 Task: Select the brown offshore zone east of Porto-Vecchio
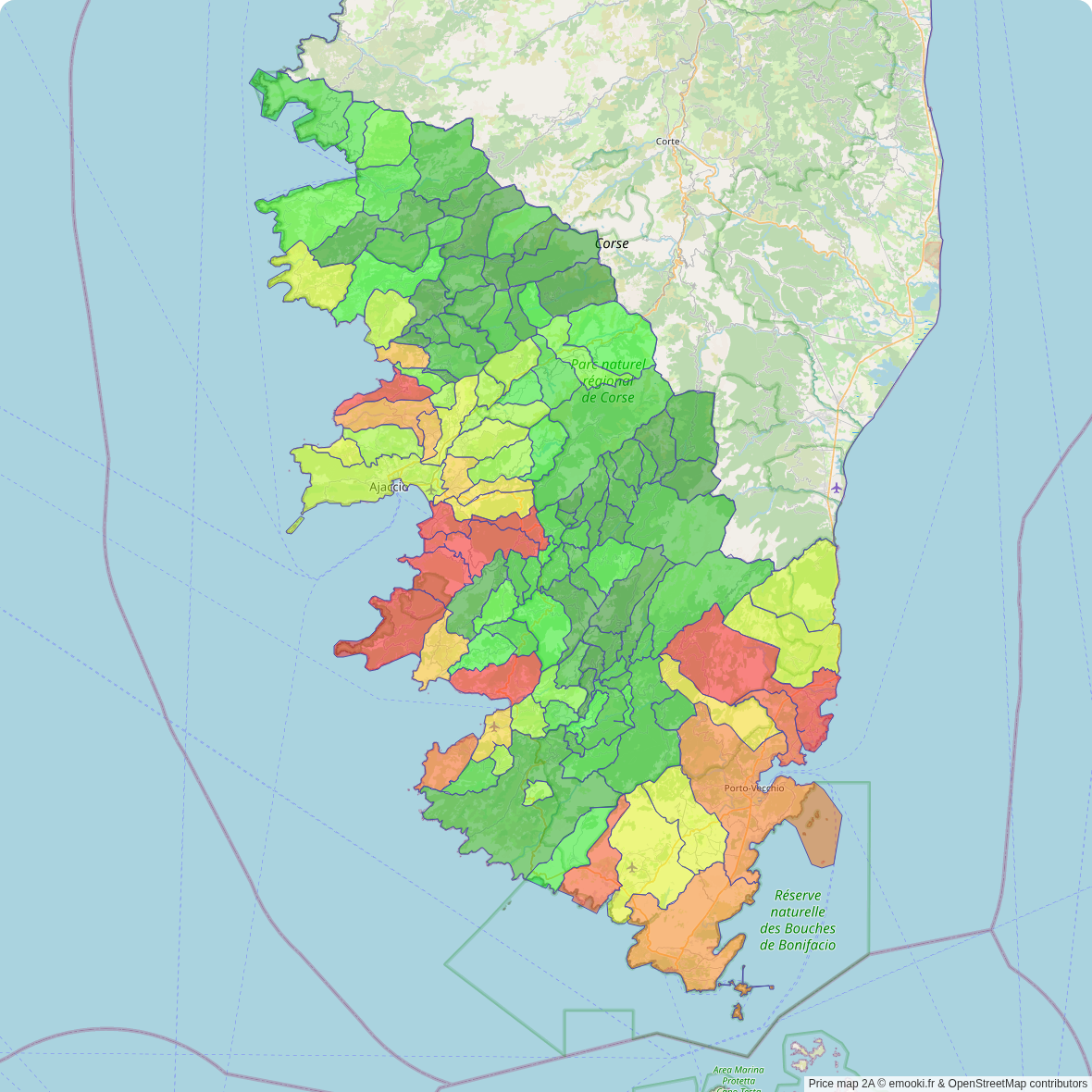818,824
